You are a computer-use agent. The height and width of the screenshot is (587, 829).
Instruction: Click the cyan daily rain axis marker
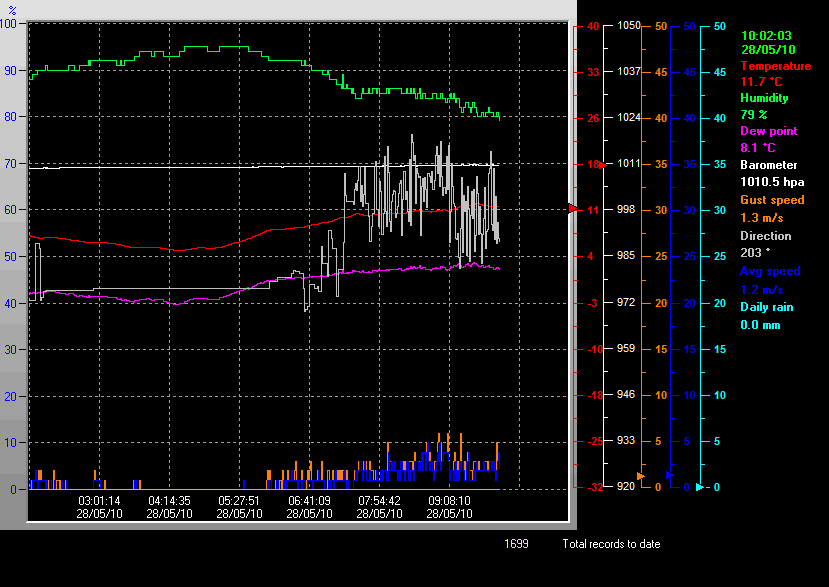[x=699, y=487]
